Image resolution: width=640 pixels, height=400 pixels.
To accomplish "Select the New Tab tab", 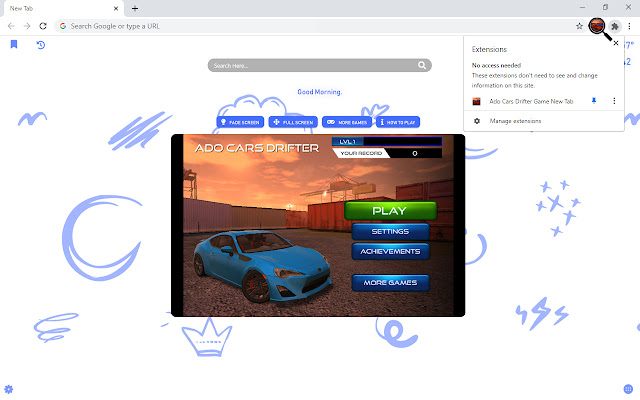I will pyautogui.click(x=63, y=9).
